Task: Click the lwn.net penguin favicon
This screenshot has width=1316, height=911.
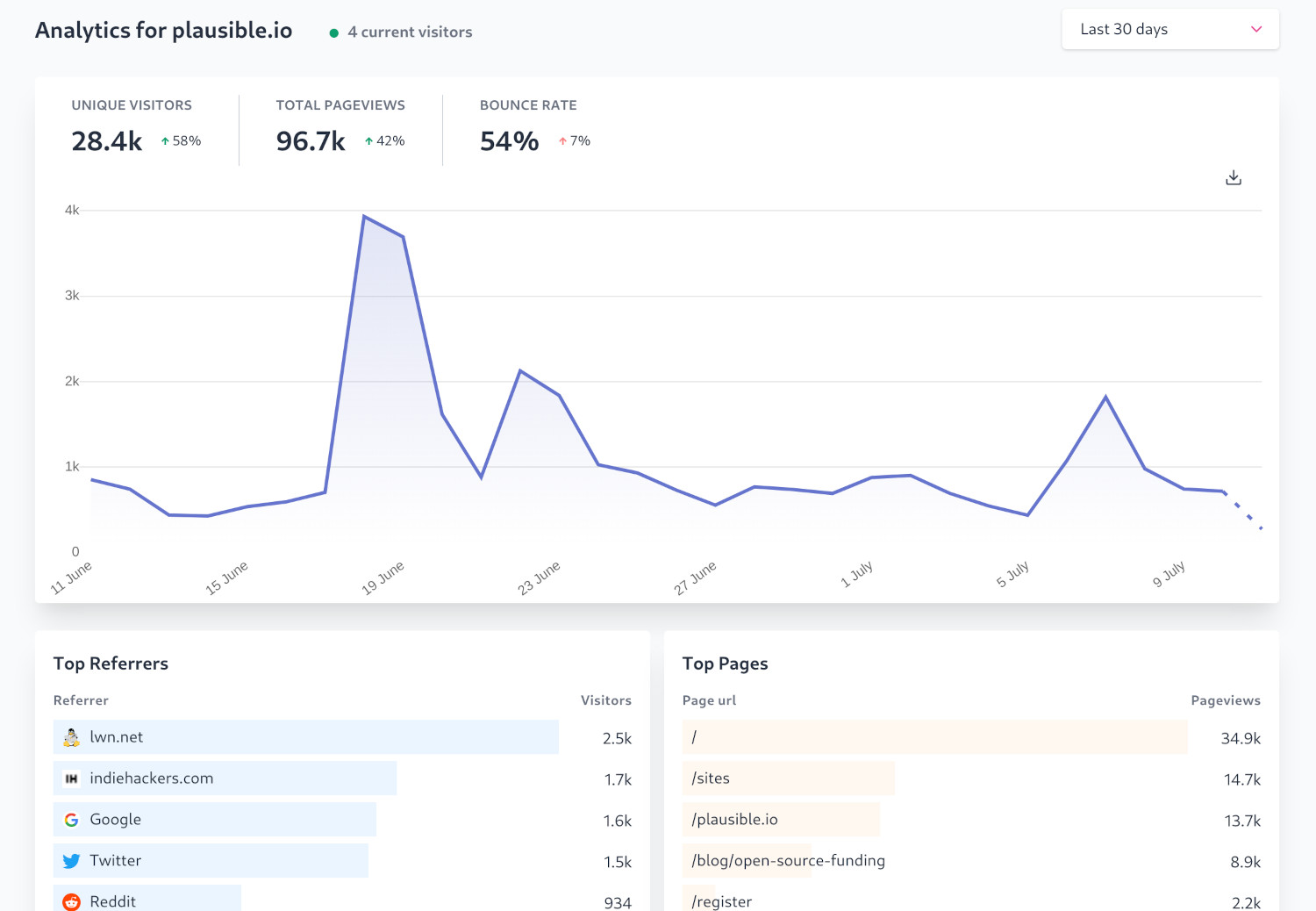Action: [x=71, y=737]
